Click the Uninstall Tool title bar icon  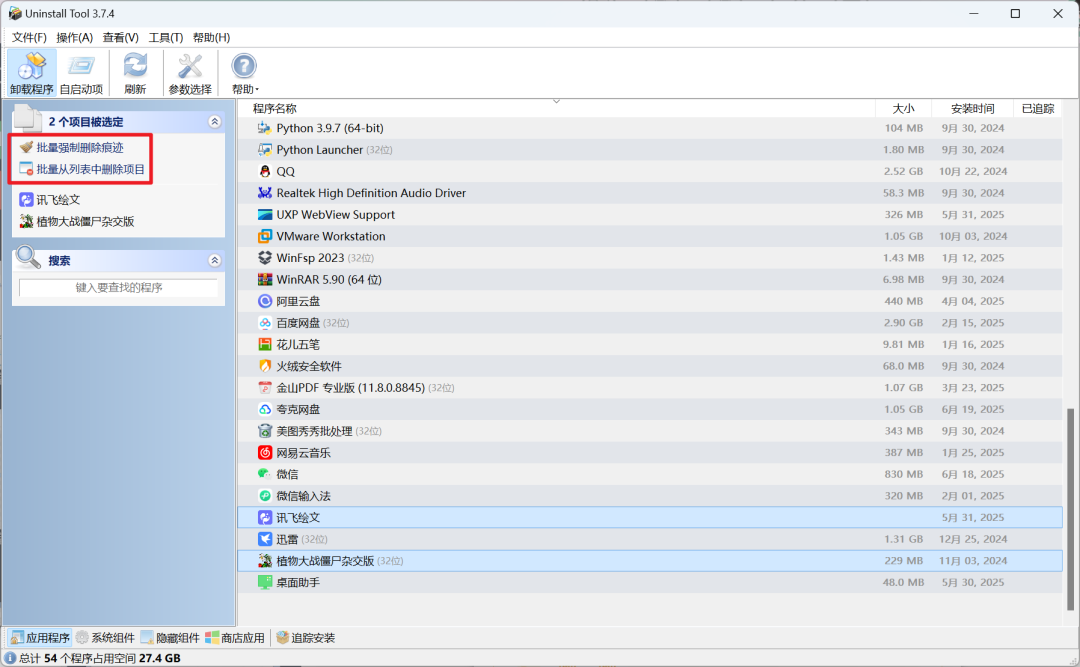14,14
